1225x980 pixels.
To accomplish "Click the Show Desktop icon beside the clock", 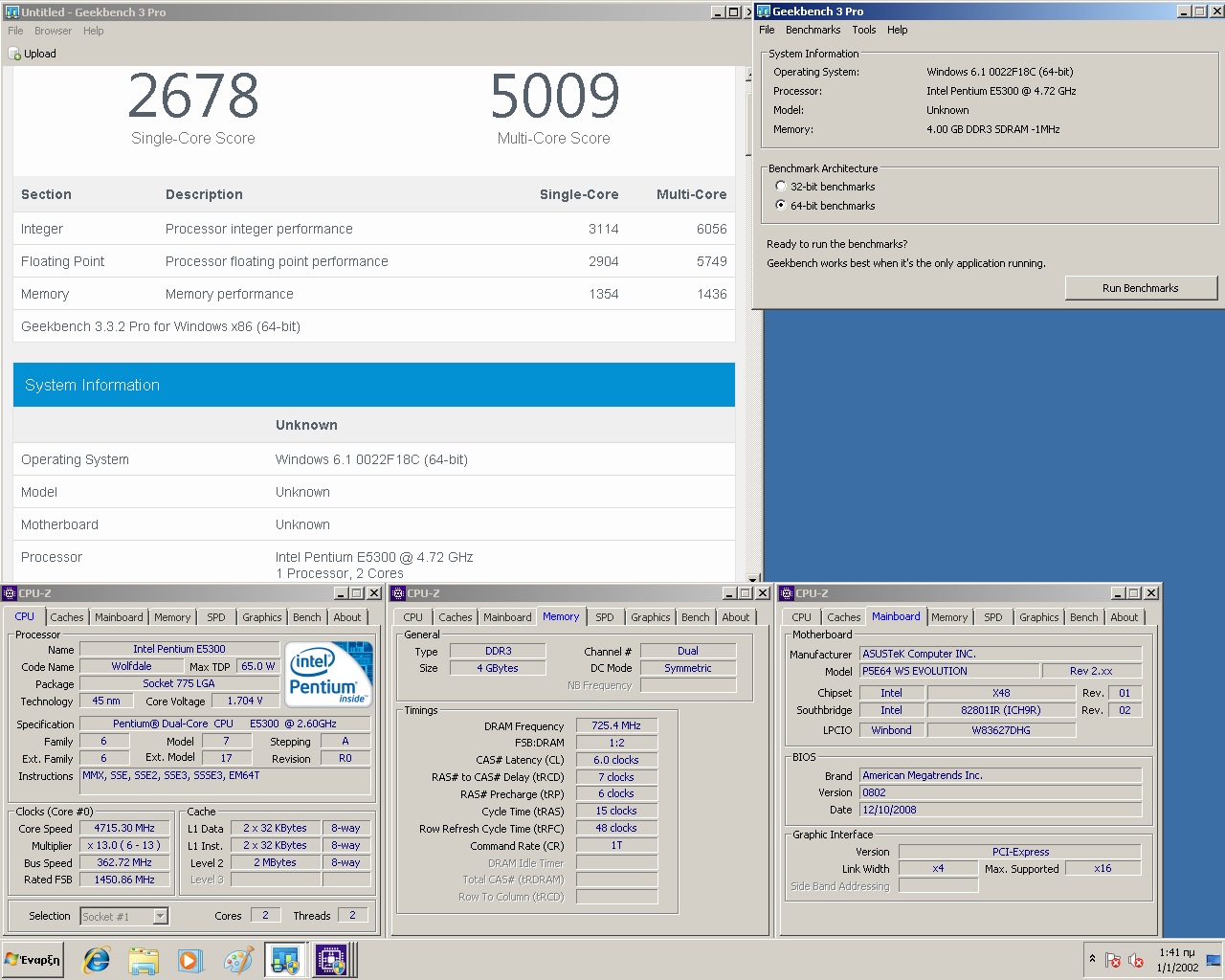I will pos(1214,960).
